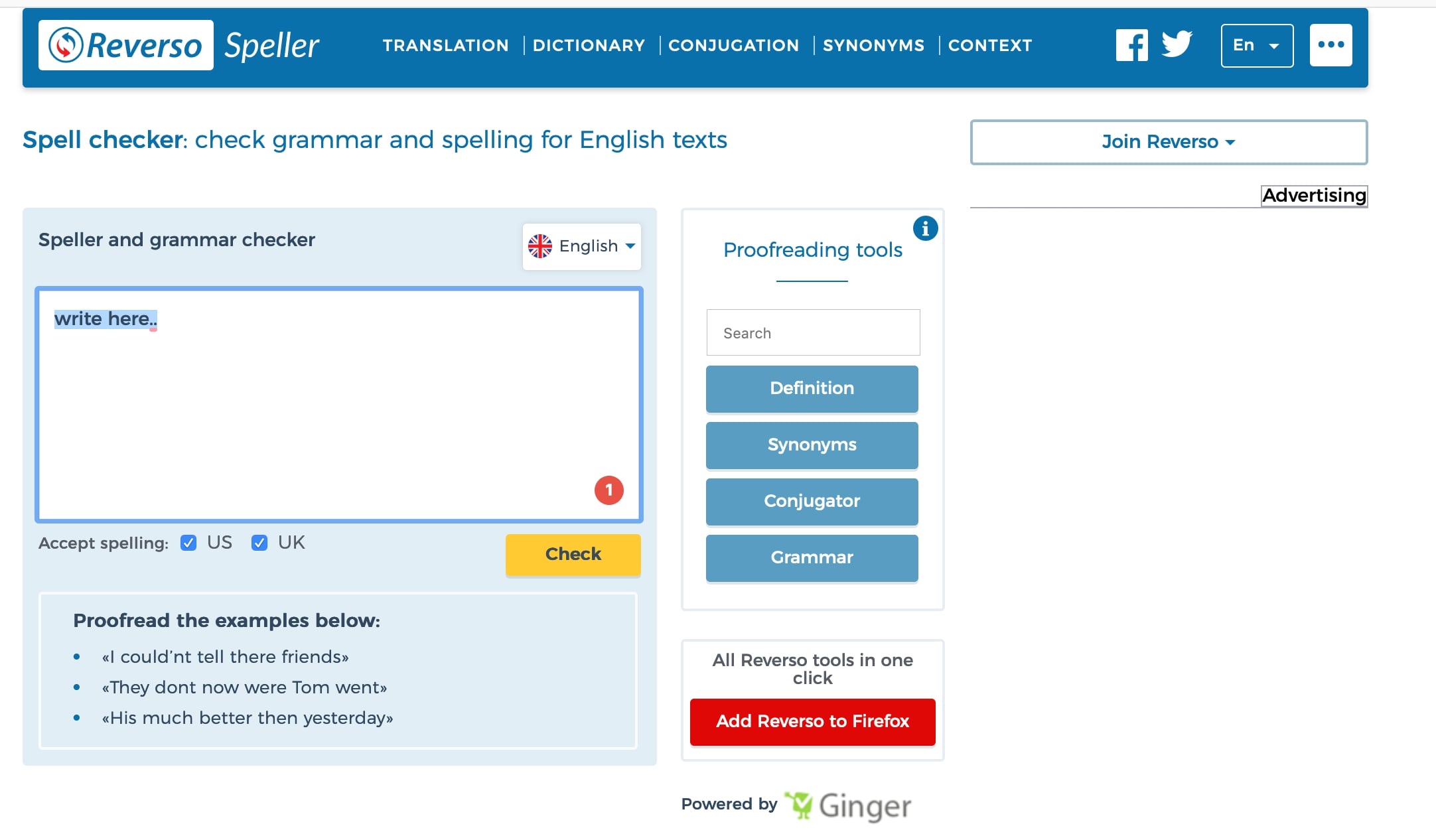Click the UK flag icon in language selector
This screenshot has width=1436, height=840.
point(540,246)
